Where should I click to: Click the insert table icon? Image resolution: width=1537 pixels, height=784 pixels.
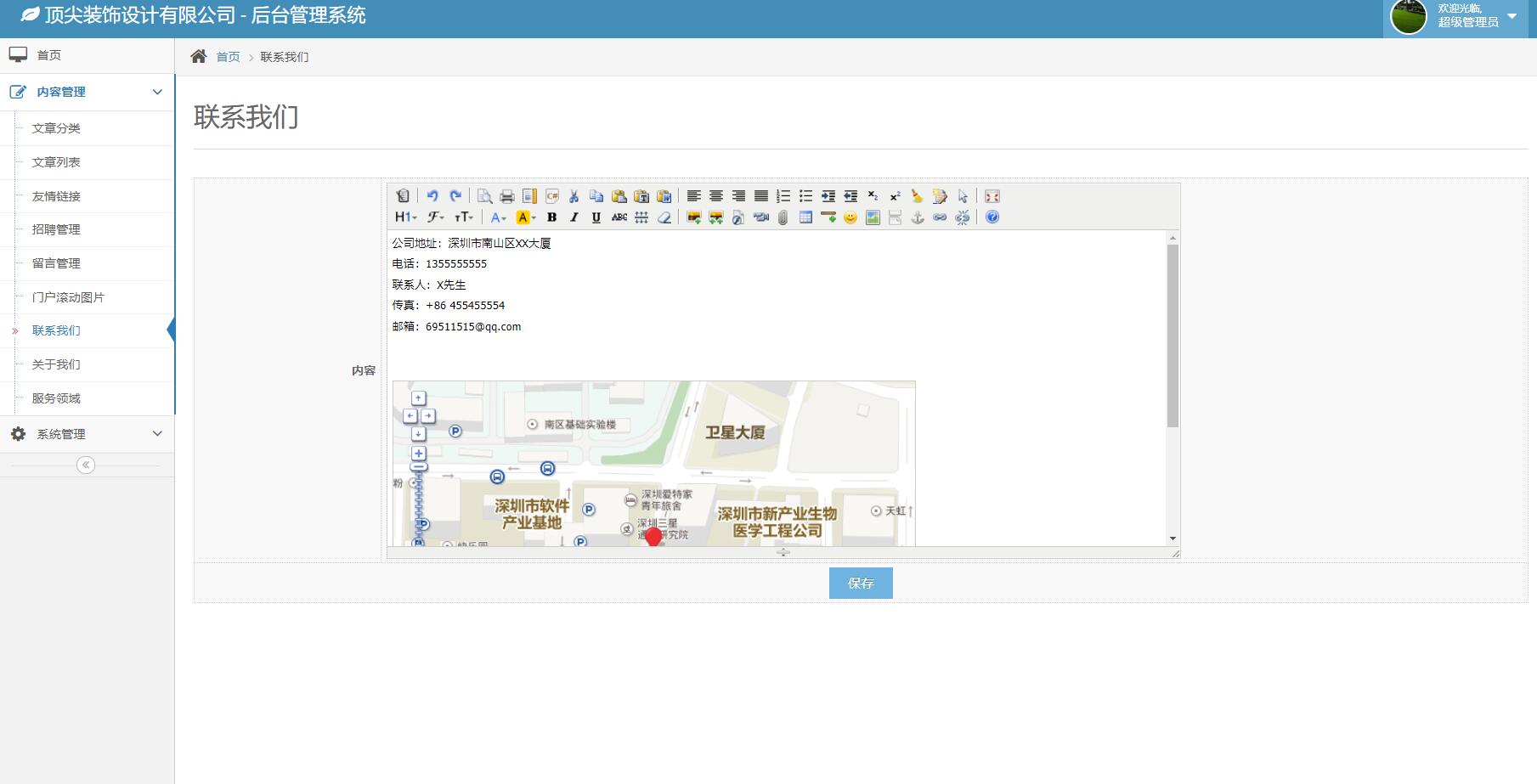click(805, 217)
